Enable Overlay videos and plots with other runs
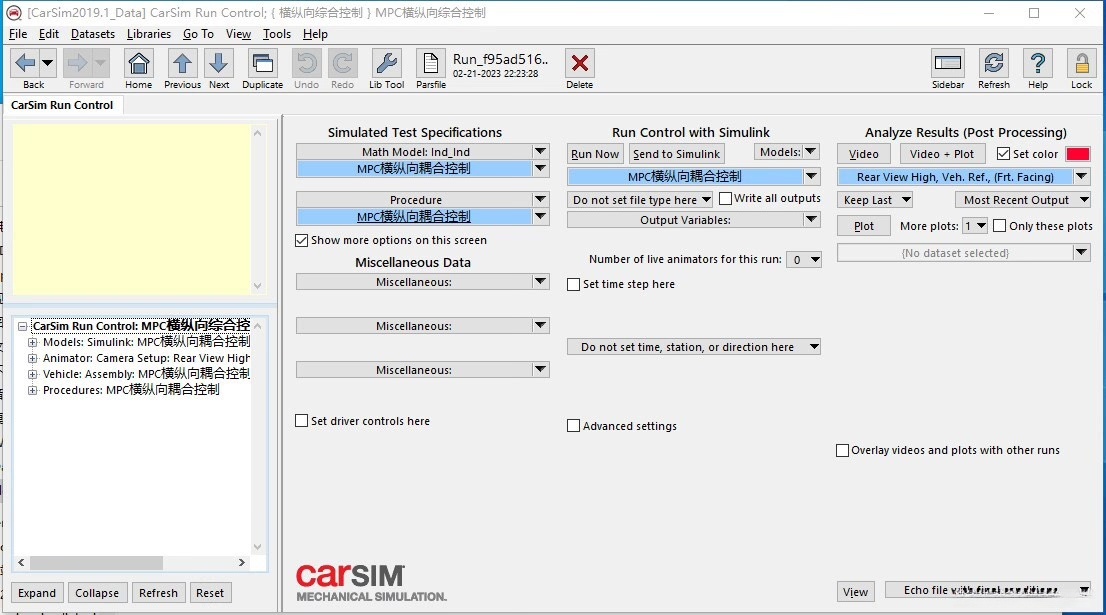Viewport: 1106px width, 615px height. tap(842, 450)
